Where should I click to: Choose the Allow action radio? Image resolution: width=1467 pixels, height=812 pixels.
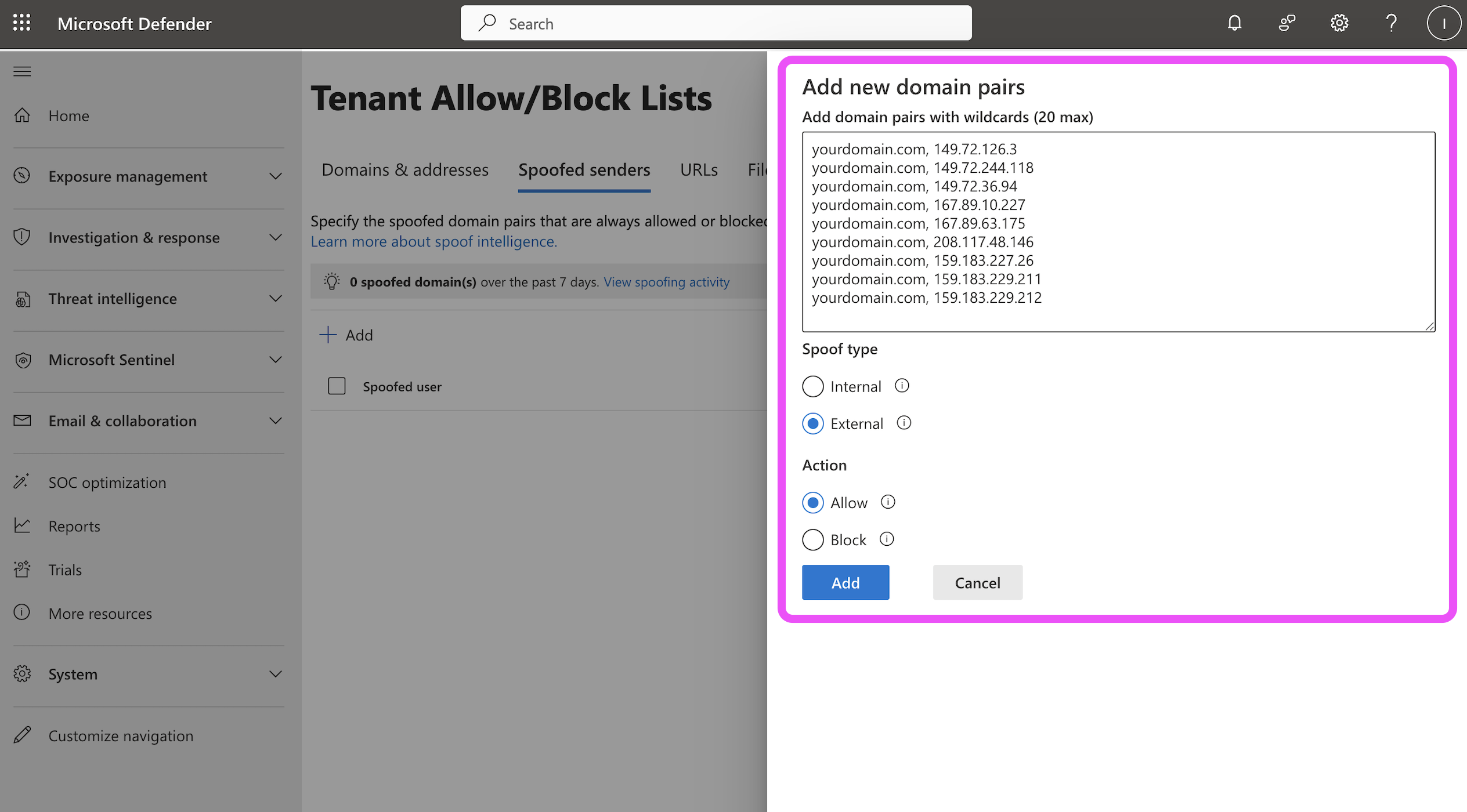[x=813, y=502]
